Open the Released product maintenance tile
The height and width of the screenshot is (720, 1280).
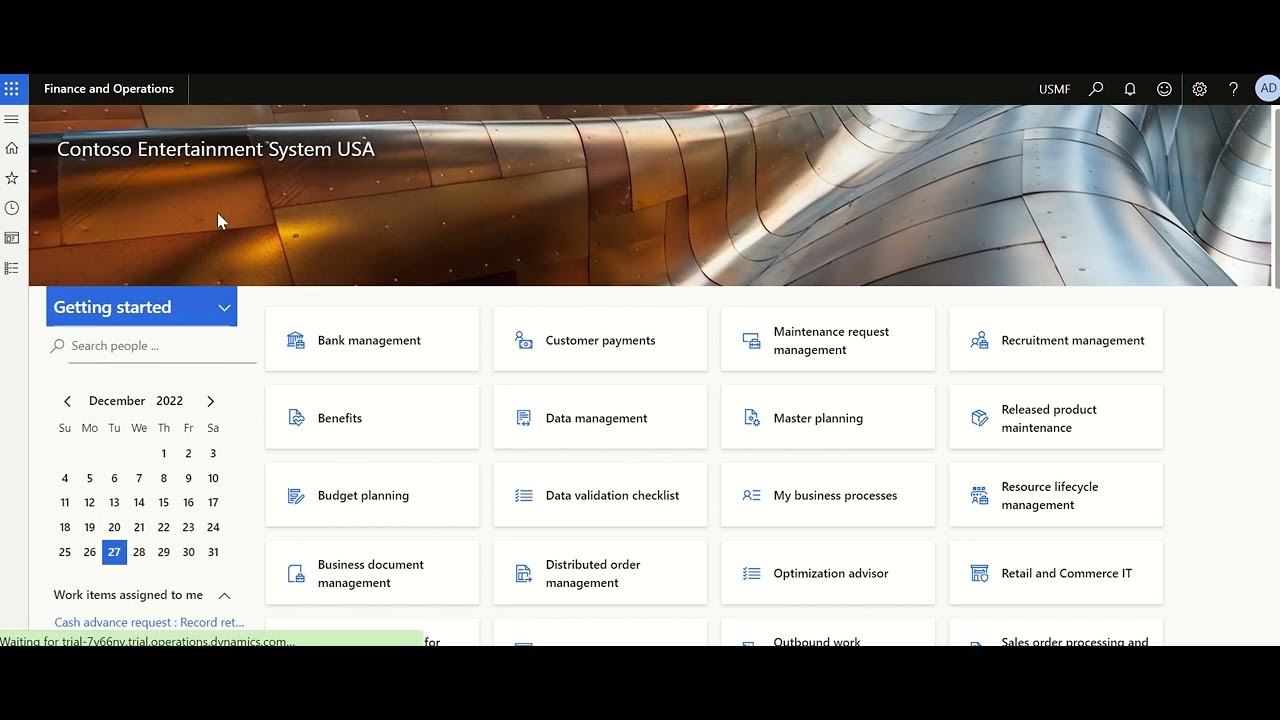pyautogui.click(x=1056, y=418)
